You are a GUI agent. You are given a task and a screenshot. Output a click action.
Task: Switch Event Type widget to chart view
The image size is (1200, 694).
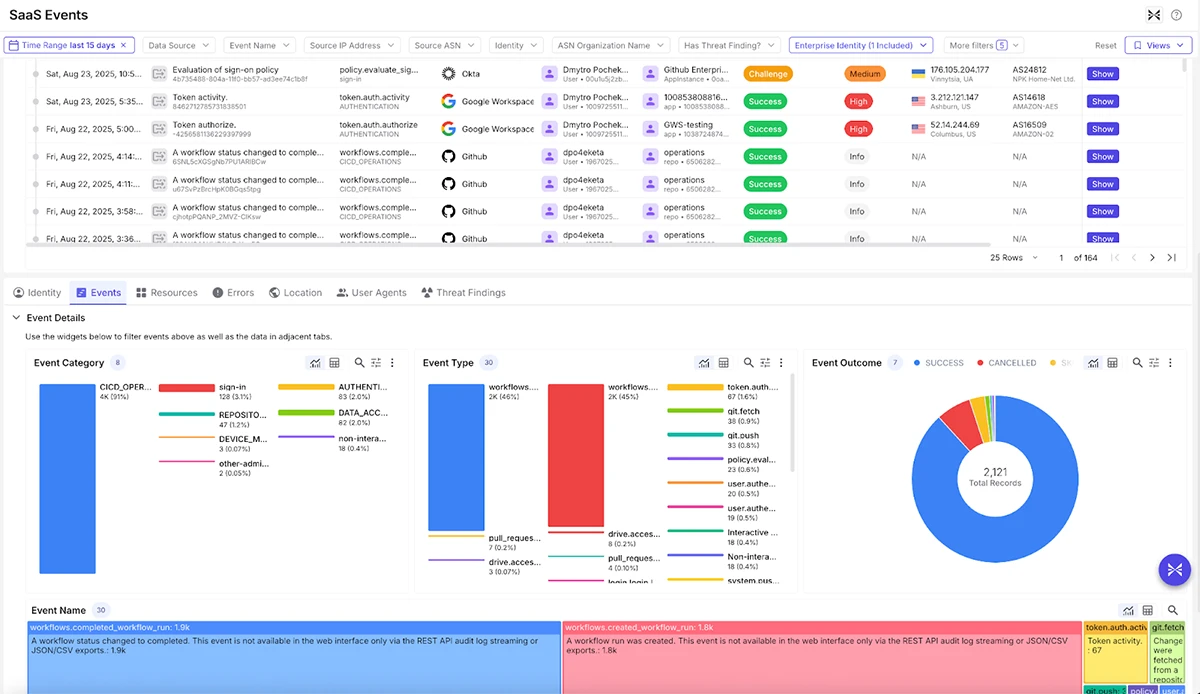(x=704, y=363)
